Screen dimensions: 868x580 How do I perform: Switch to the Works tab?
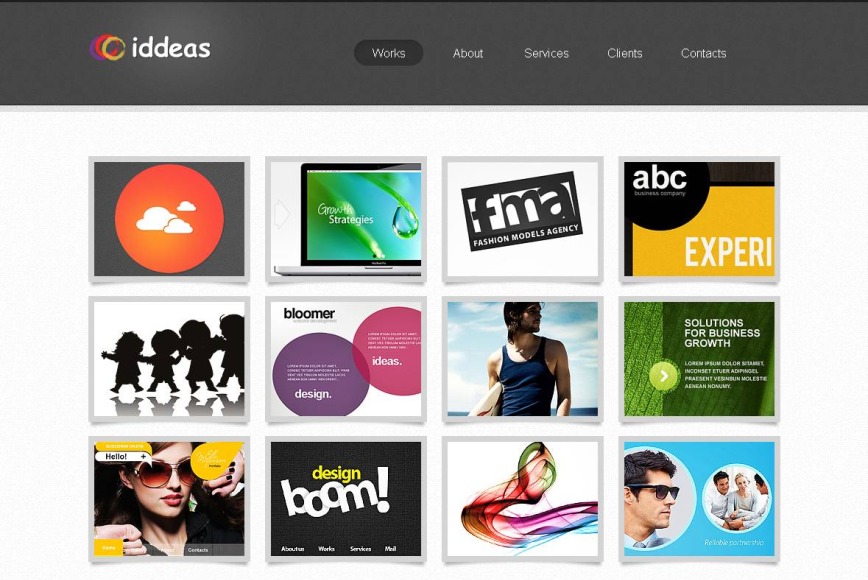tap(389, 53)
